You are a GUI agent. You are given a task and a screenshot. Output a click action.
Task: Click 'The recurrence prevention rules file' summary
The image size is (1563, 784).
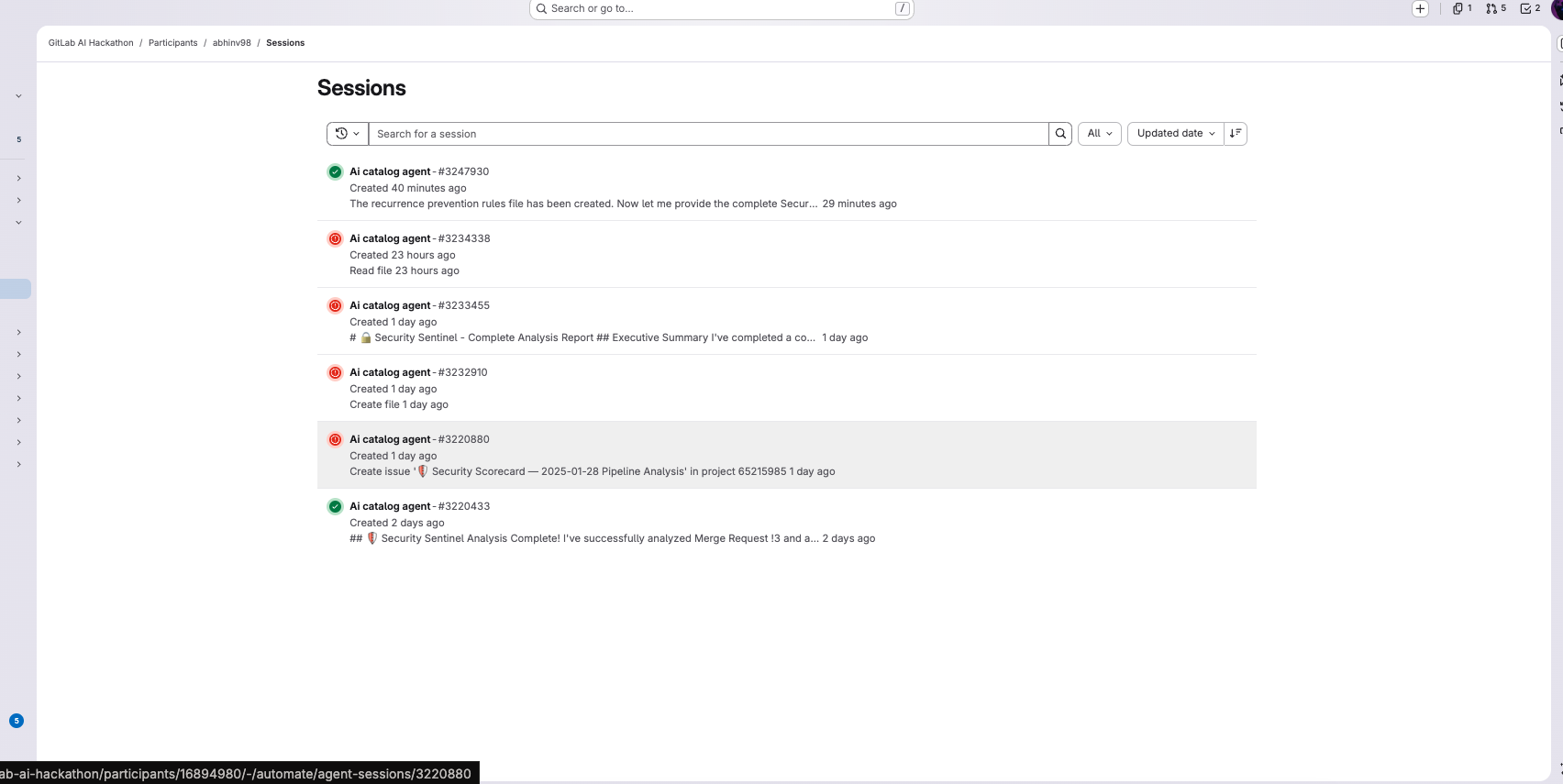pos(582,204)
